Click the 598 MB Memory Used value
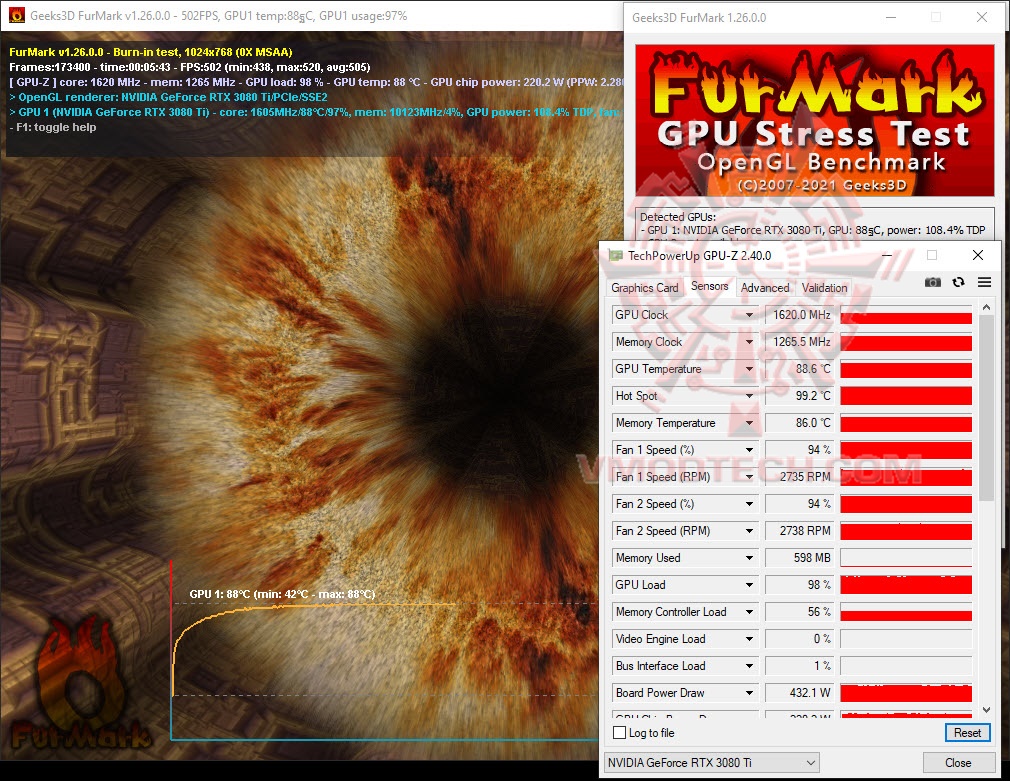Viewport: 1010px width, 781px height. tap(799, 558)
